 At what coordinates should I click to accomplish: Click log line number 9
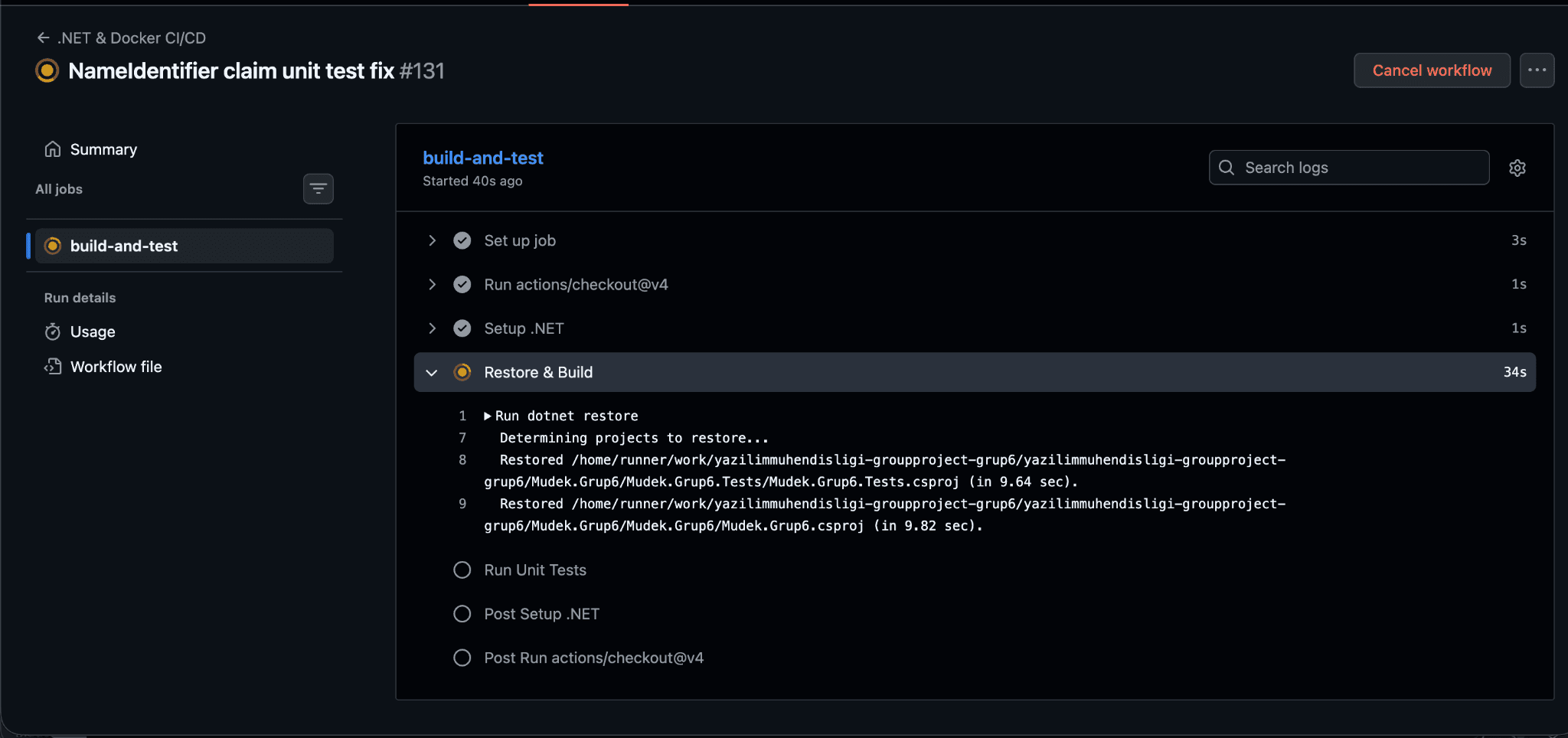pos(462,504)
